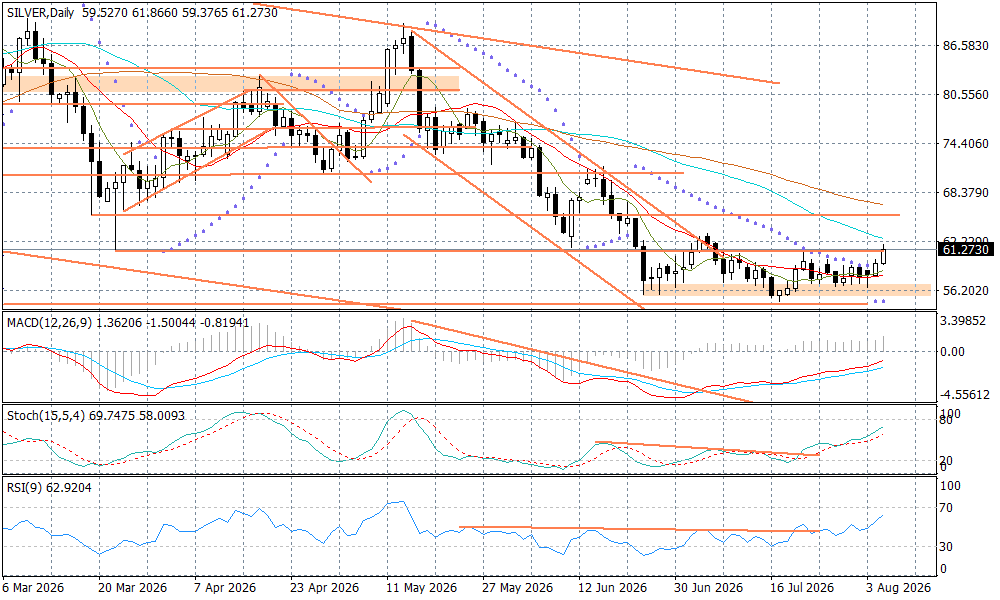Click the 3 Aug 2026 date label
1000x600 pixels.
(897, 587)
